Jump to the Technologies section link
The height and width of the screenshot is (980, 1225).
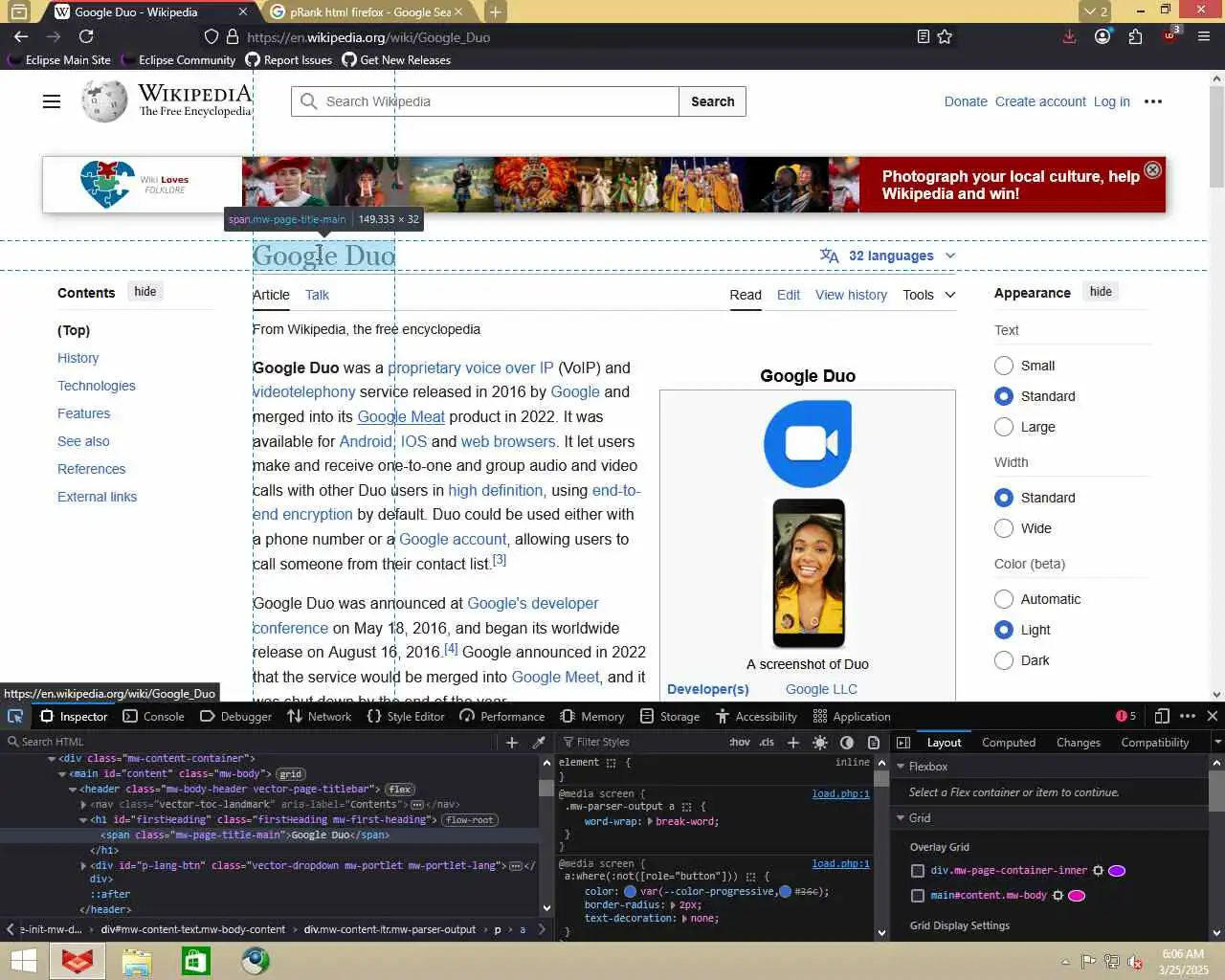click(97, 386)
